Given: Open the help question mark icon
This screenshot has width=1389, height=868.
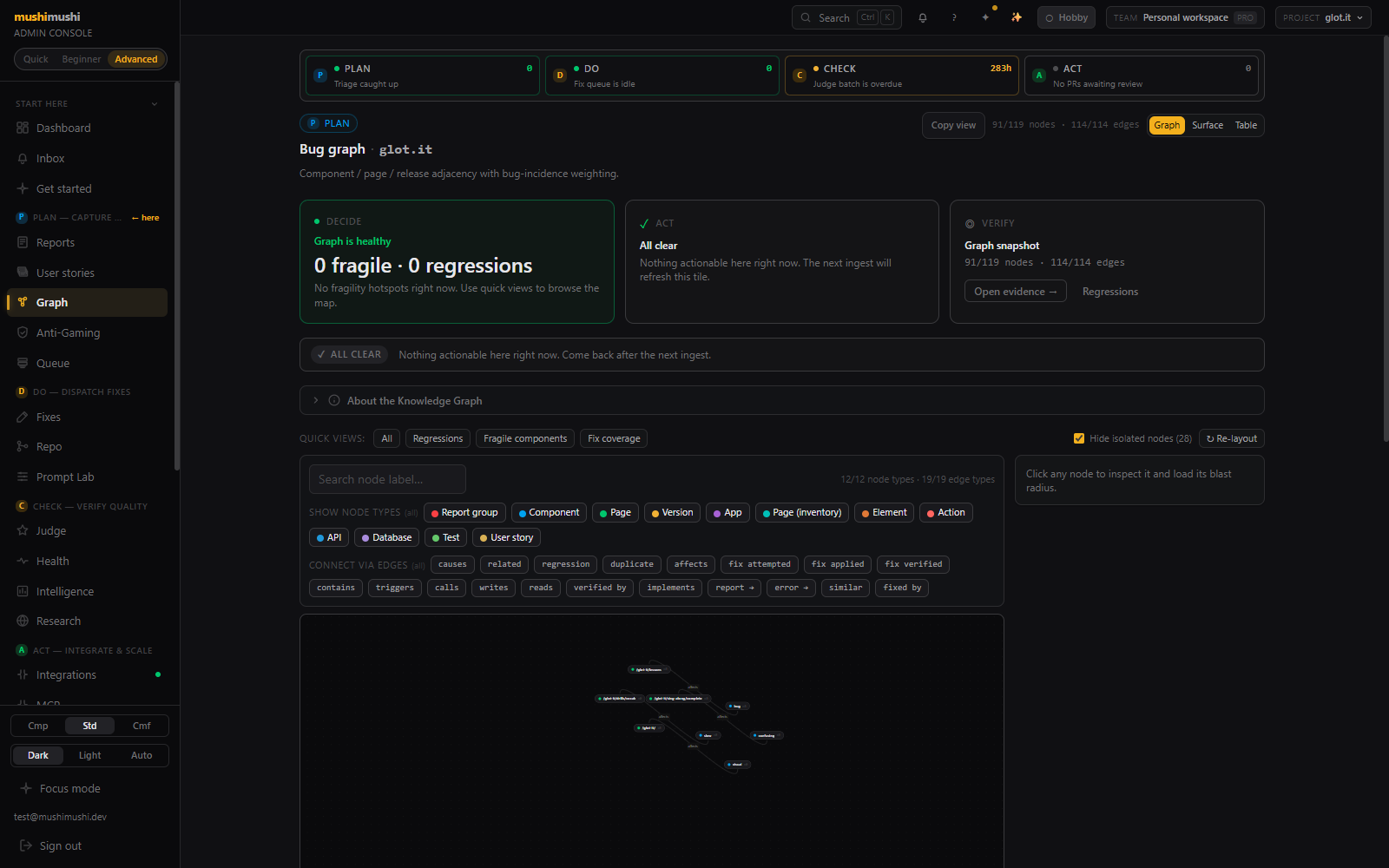Looking at the screenshot, I should [954, 17].
